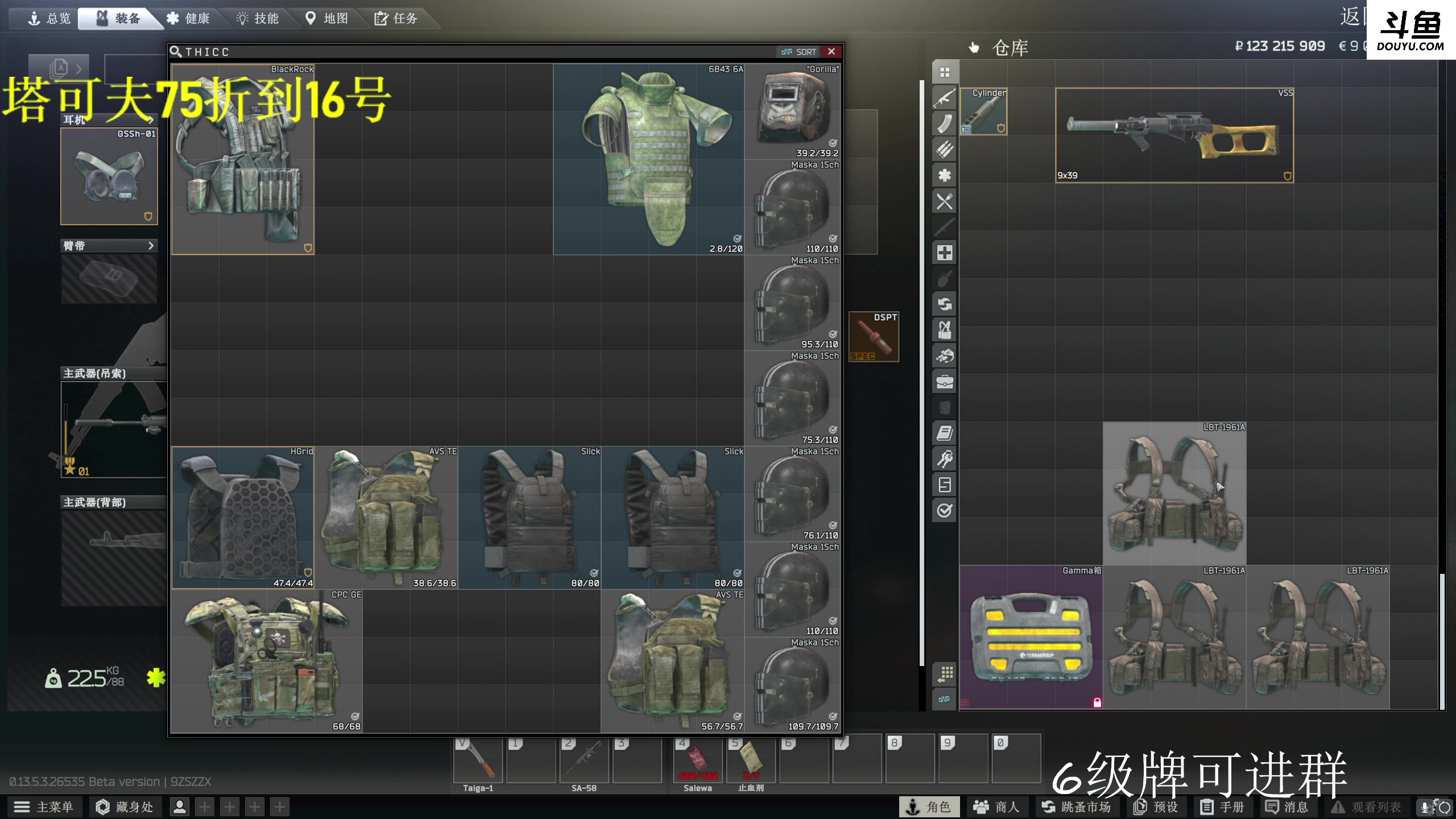Screen dimensions: 1456x819
Task: Filter stash by magazines icon
Action: [x=945, y=123]
